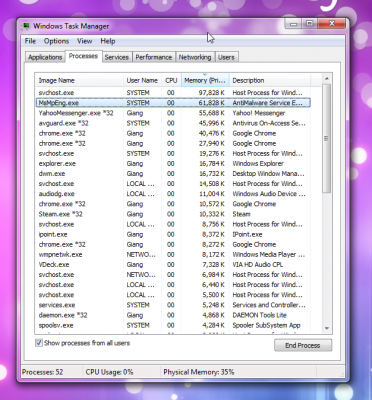Select the Steam.exe *32 process

point(173,214)
